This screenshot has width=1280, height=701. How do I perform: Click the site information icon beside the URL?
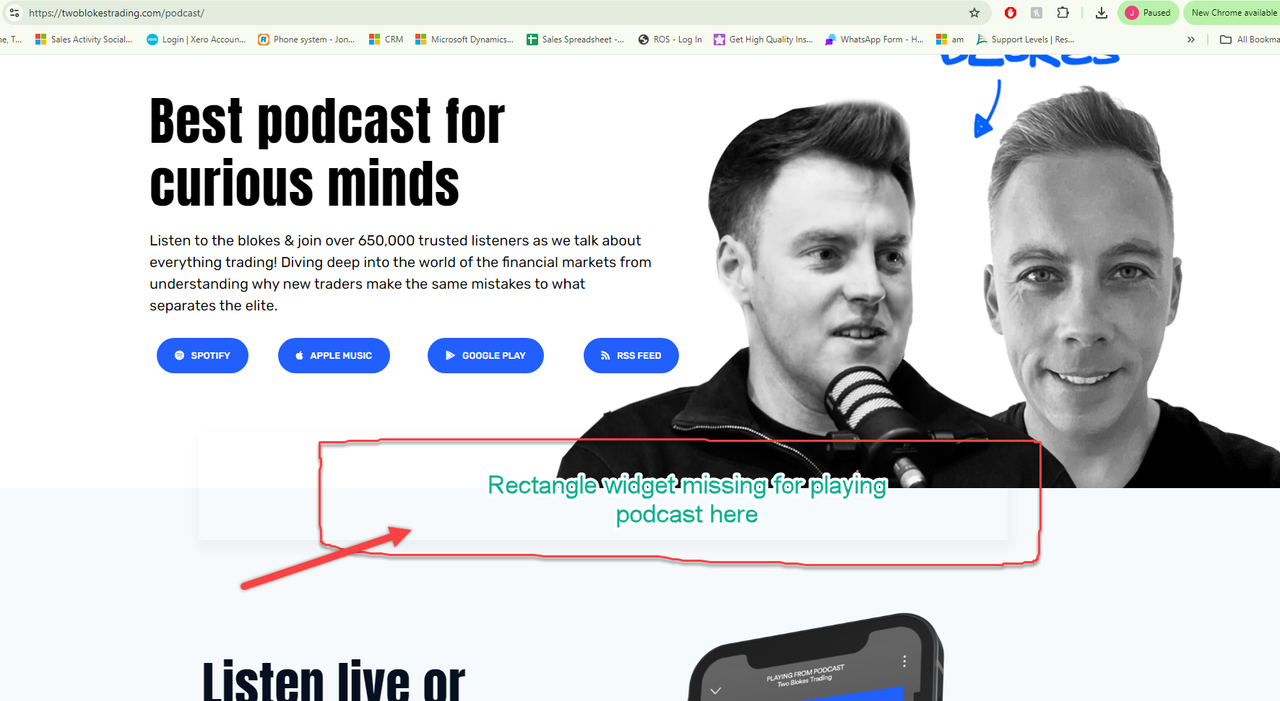pos(14,13)
